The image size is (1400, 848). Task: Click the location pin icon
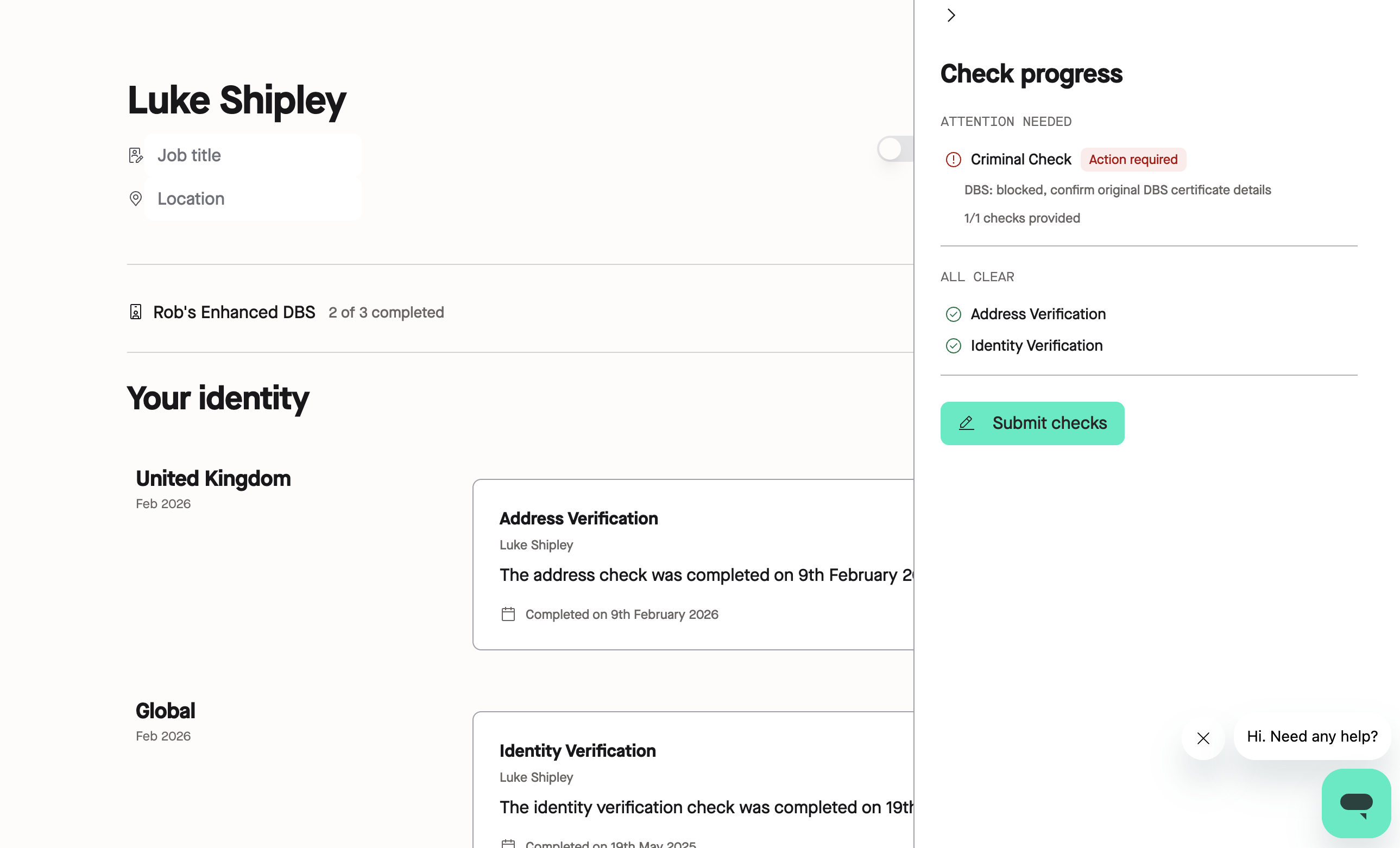(x=135, y=199)
